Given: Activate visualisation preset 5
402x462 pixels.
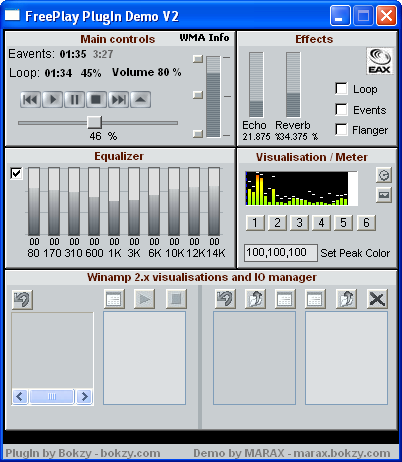Looking at the screenshot, I should click(344, 223).
